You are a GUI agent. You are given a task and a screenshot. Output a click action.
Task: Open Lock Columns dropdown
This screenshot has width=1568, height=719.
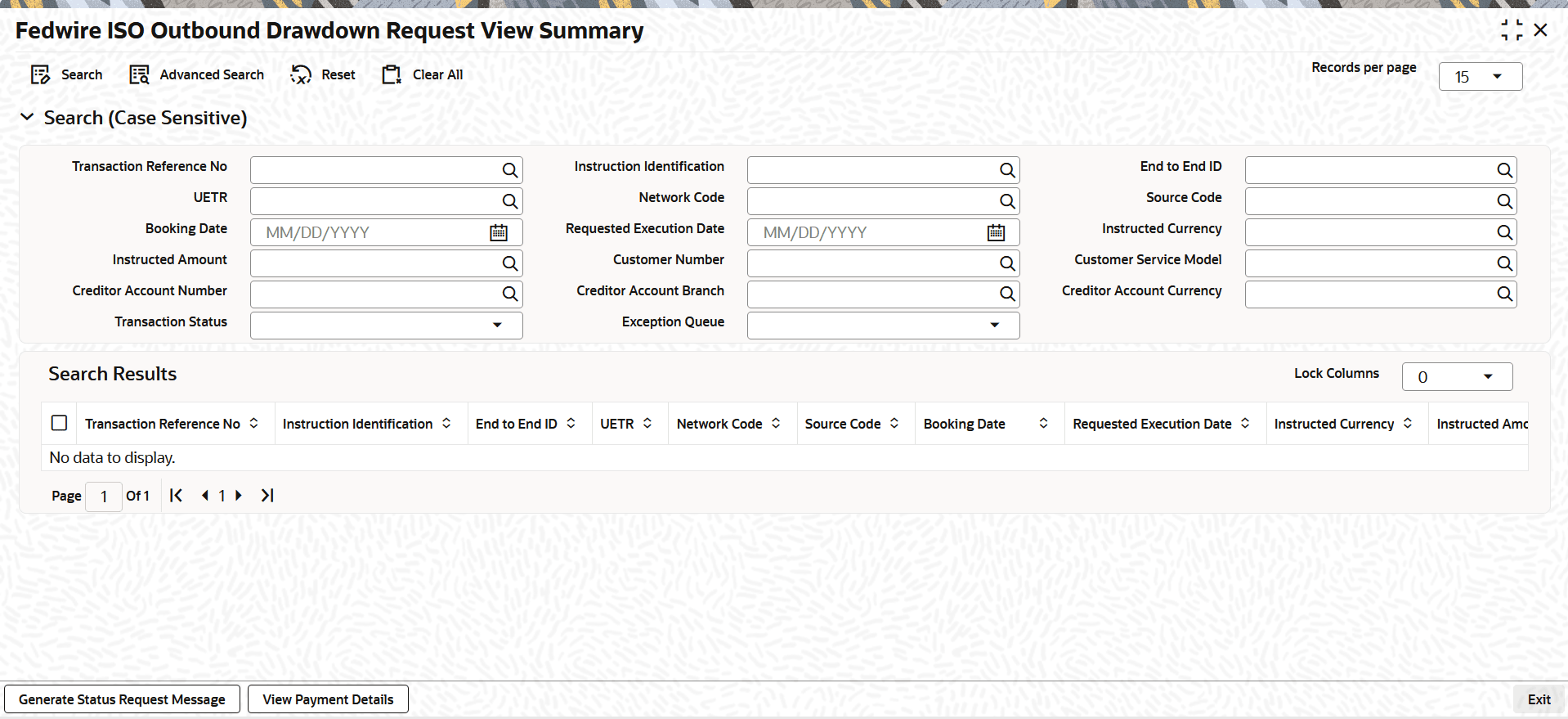(1457, 377)
